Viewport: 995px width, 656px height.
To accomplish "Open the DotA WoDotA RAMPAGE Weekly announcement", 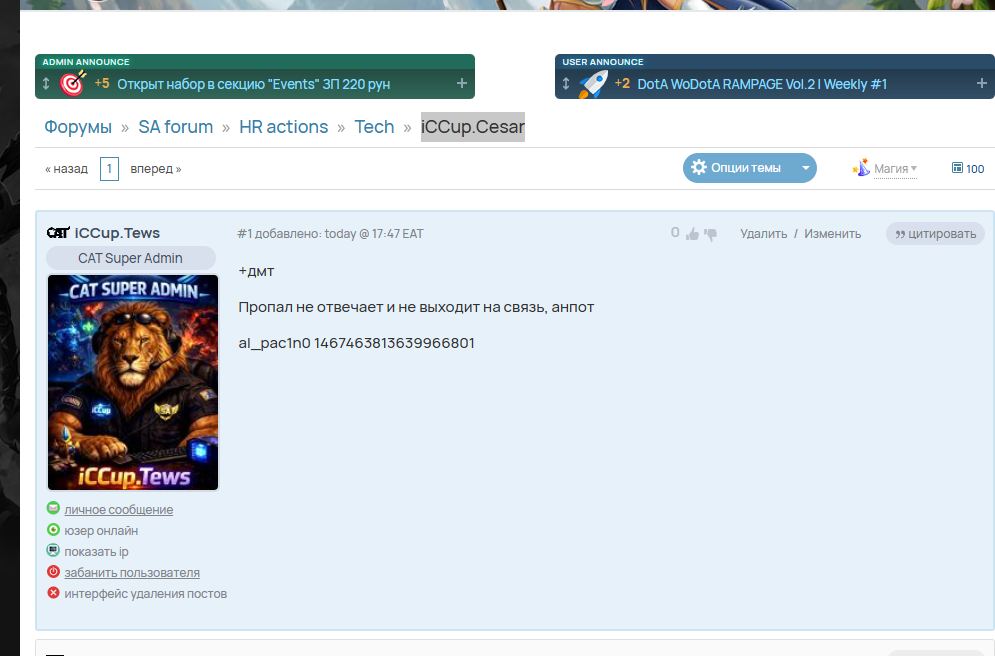I will tap(762, 84).
